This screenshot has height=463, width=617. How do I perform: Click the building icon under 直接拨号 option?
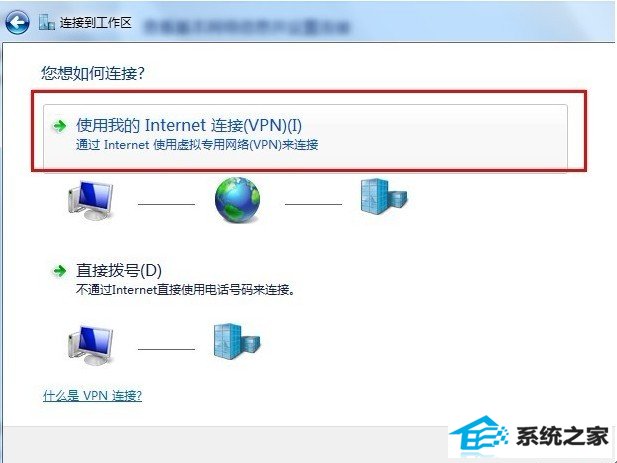237,341
